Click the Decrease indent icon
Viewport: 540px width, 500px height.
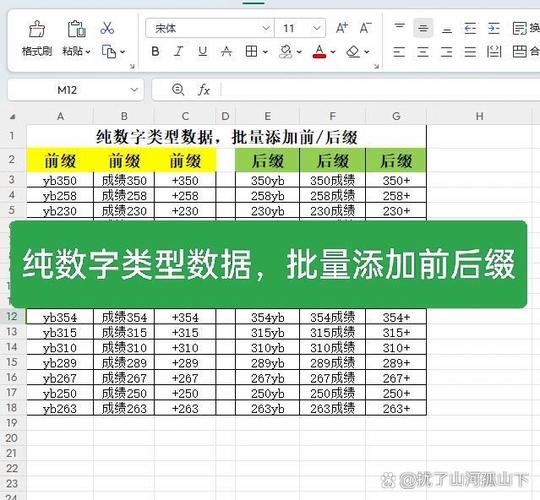470,28
